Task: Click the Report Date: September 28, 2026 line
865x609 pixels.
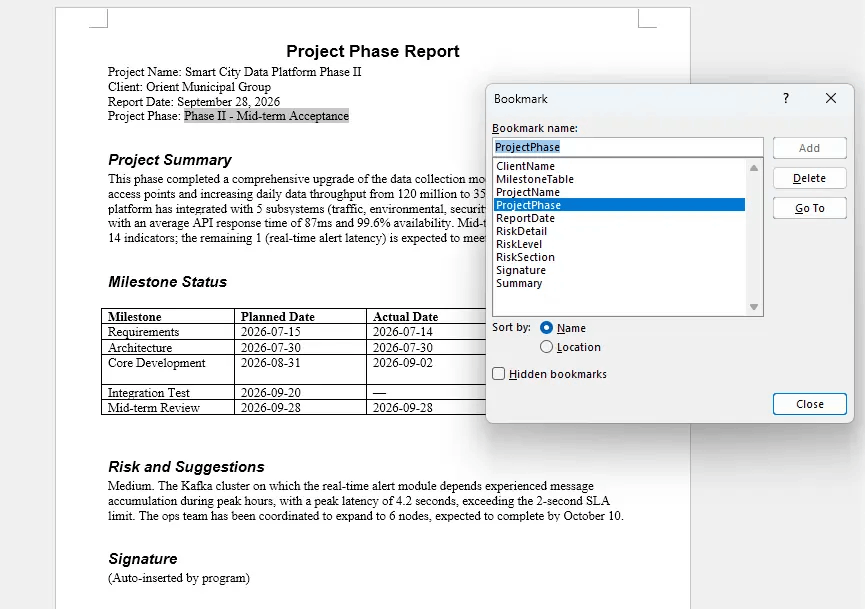Action: point(194,102)
